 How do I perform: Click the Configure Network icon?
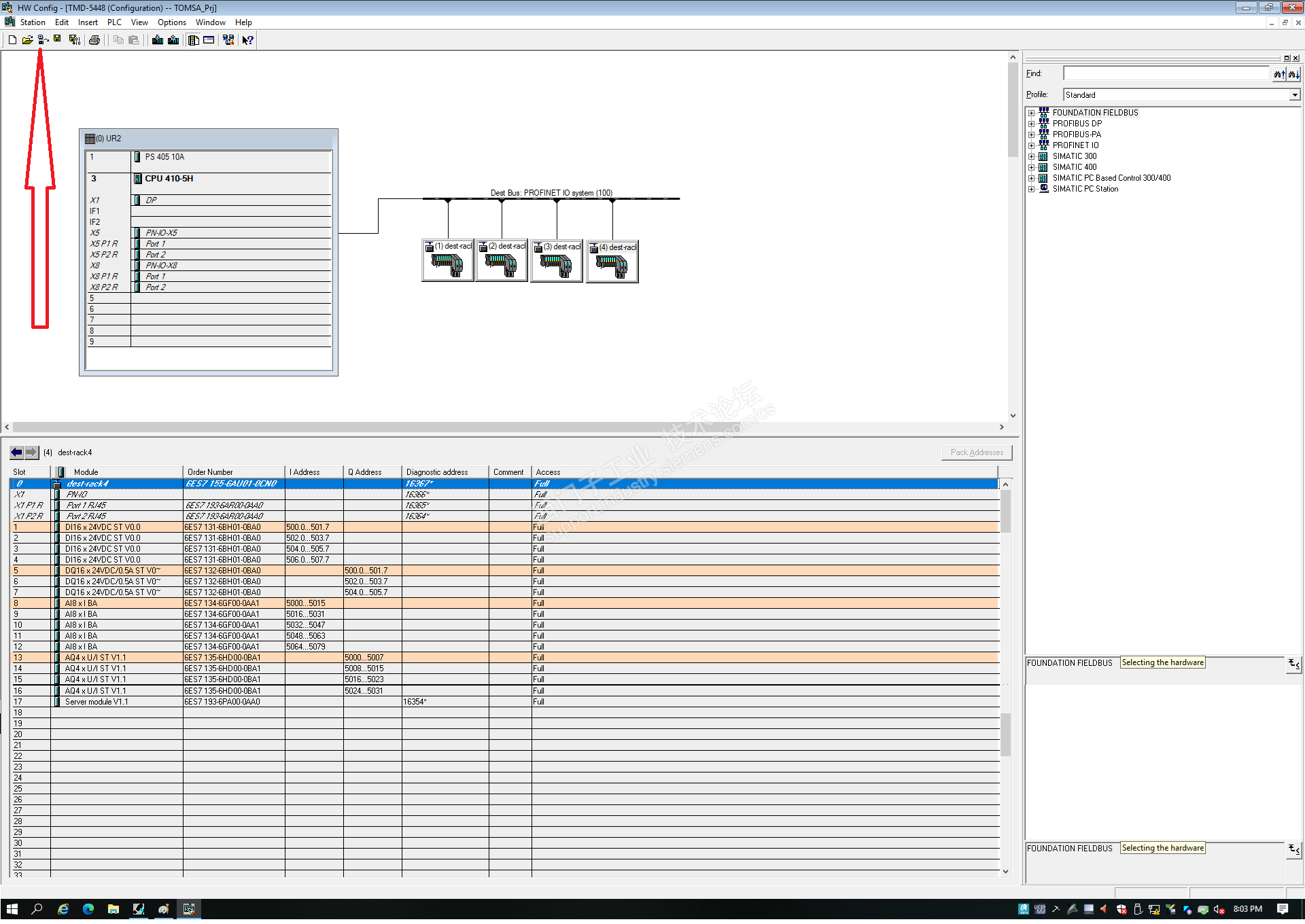click(x=228, y=40)
